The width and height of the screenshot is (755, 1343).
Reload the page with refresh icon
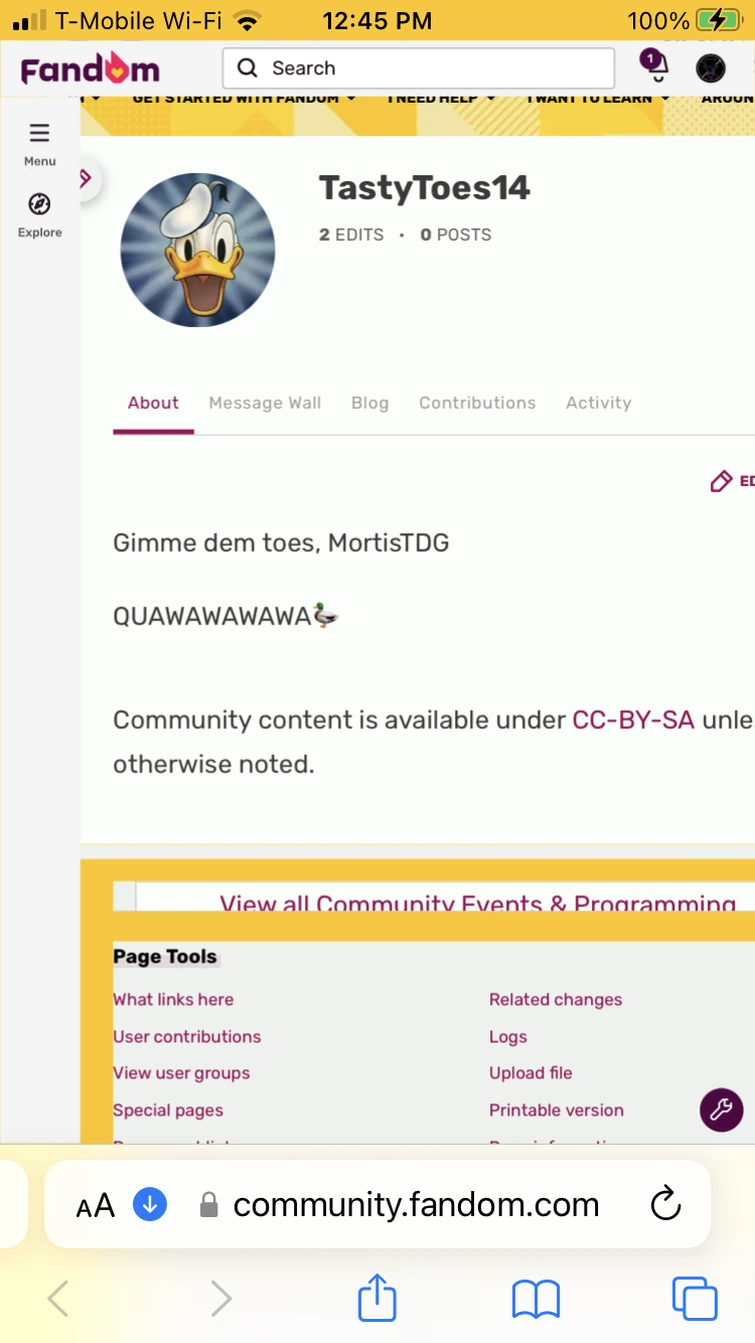(x=665, y=1204)
